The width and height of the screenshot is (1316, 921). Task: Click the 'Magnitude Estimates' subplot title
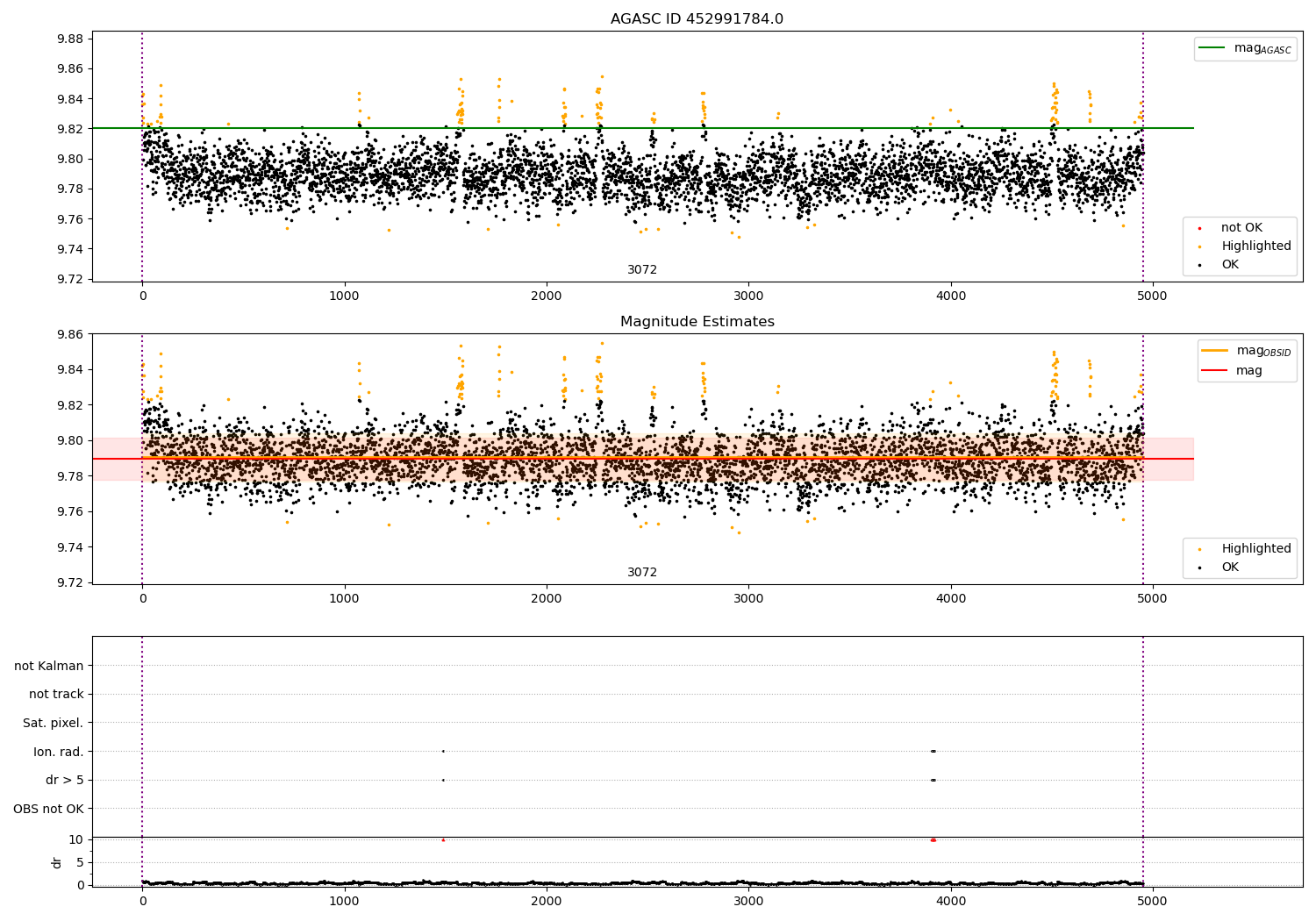[697, 322]
